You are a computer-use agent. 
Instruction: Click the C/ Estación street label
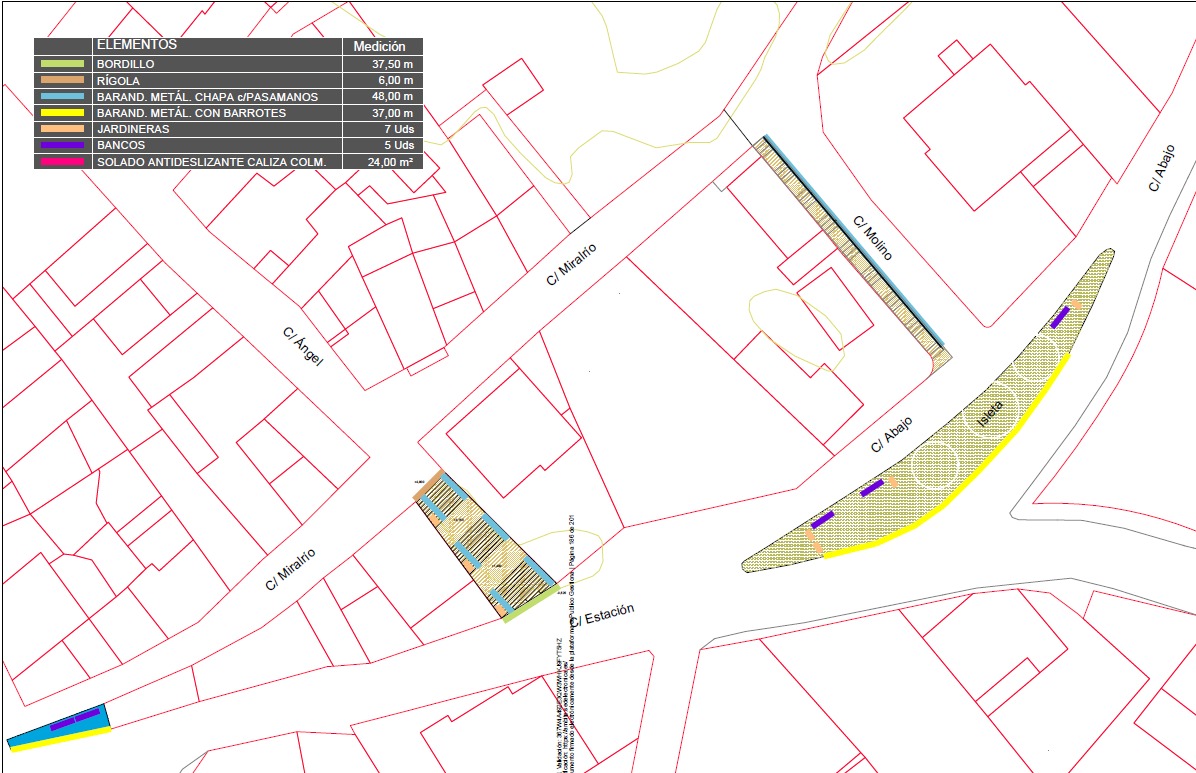pos(602,614)
